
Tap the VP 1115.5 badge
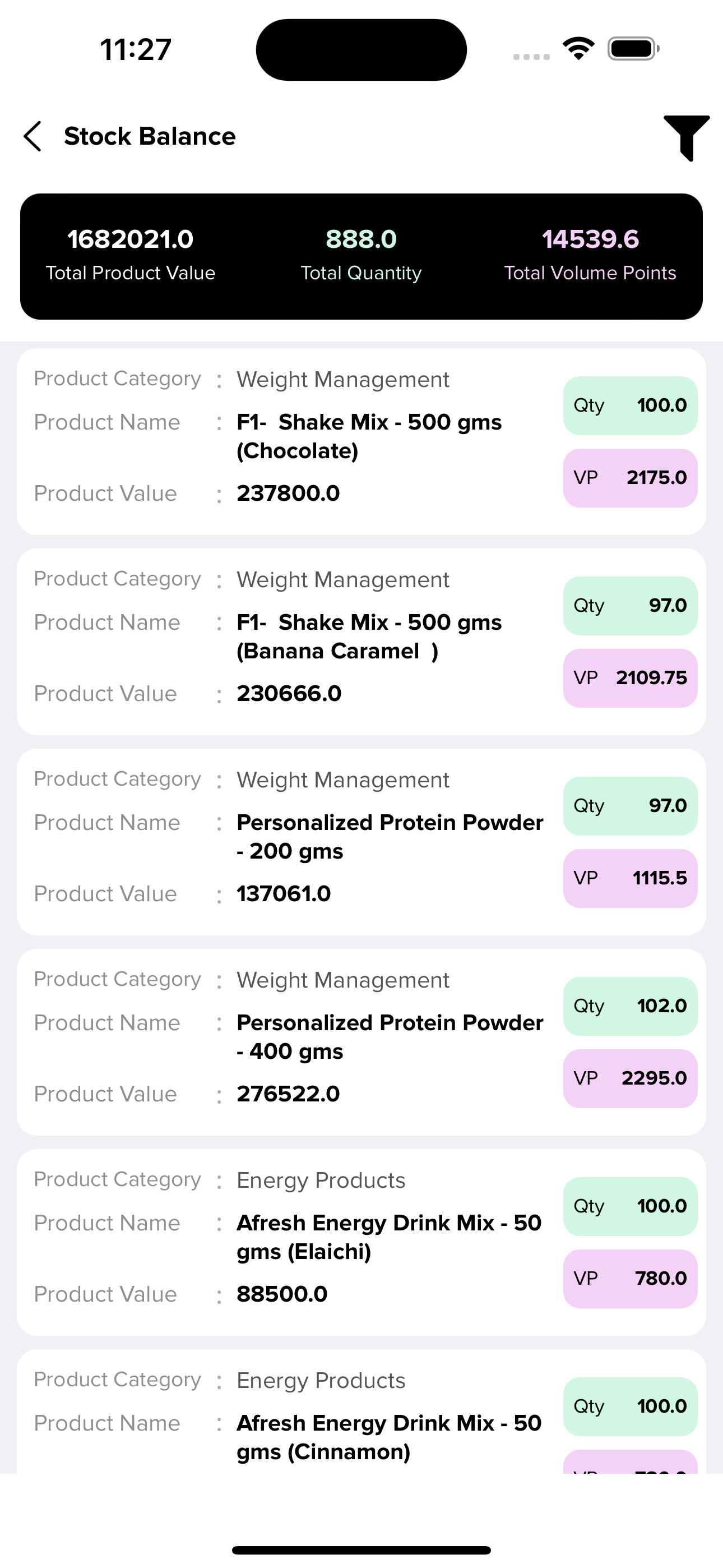click(630, 878)
